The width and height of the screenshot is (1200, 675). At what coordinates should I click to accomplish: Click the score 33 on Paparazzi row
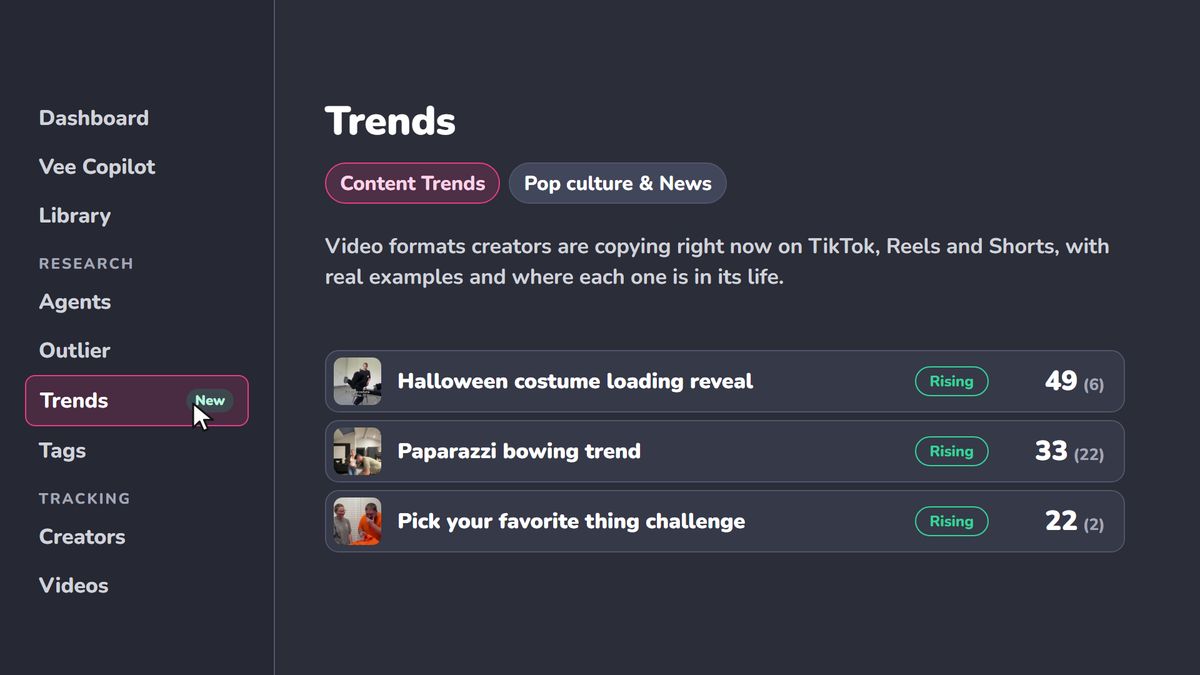tap(1051, 451)
